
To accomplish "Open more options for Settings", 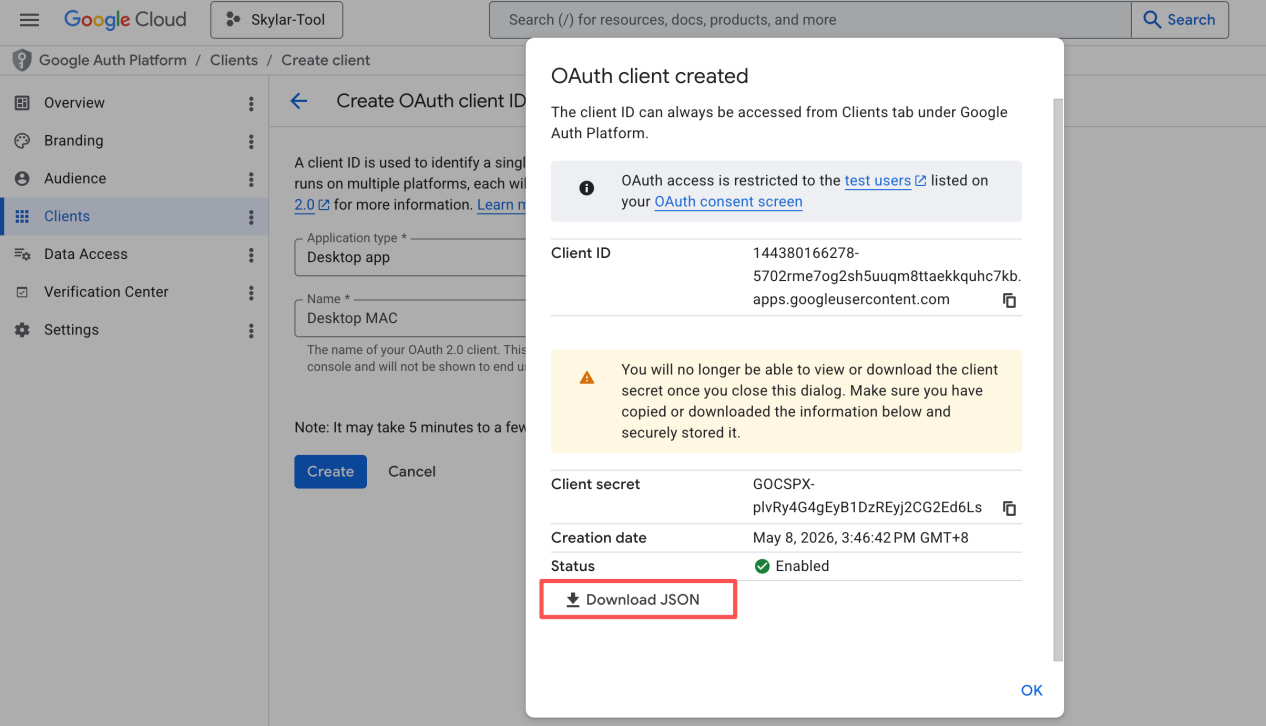I will pos(251,331).
